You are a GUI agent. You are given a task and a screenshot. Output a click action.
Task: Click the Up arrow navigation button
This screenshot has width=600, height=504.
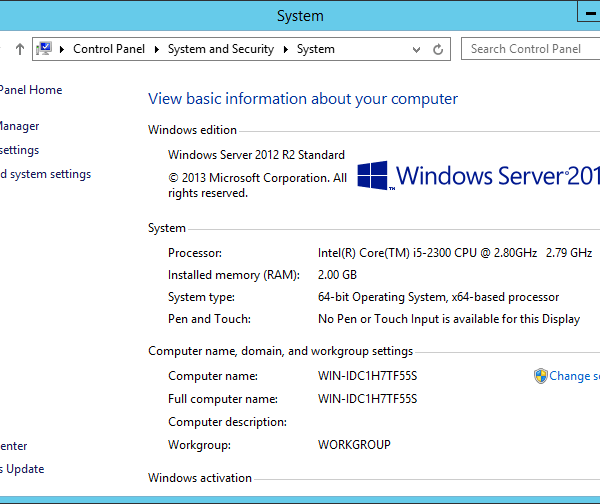(x=20, y=49)
